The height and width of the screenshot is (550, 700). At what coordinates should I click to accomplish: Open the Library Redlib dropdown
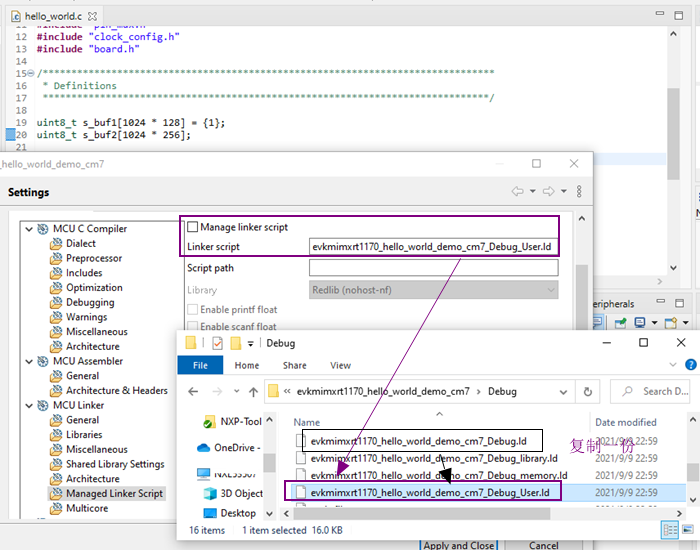point(433,290)
